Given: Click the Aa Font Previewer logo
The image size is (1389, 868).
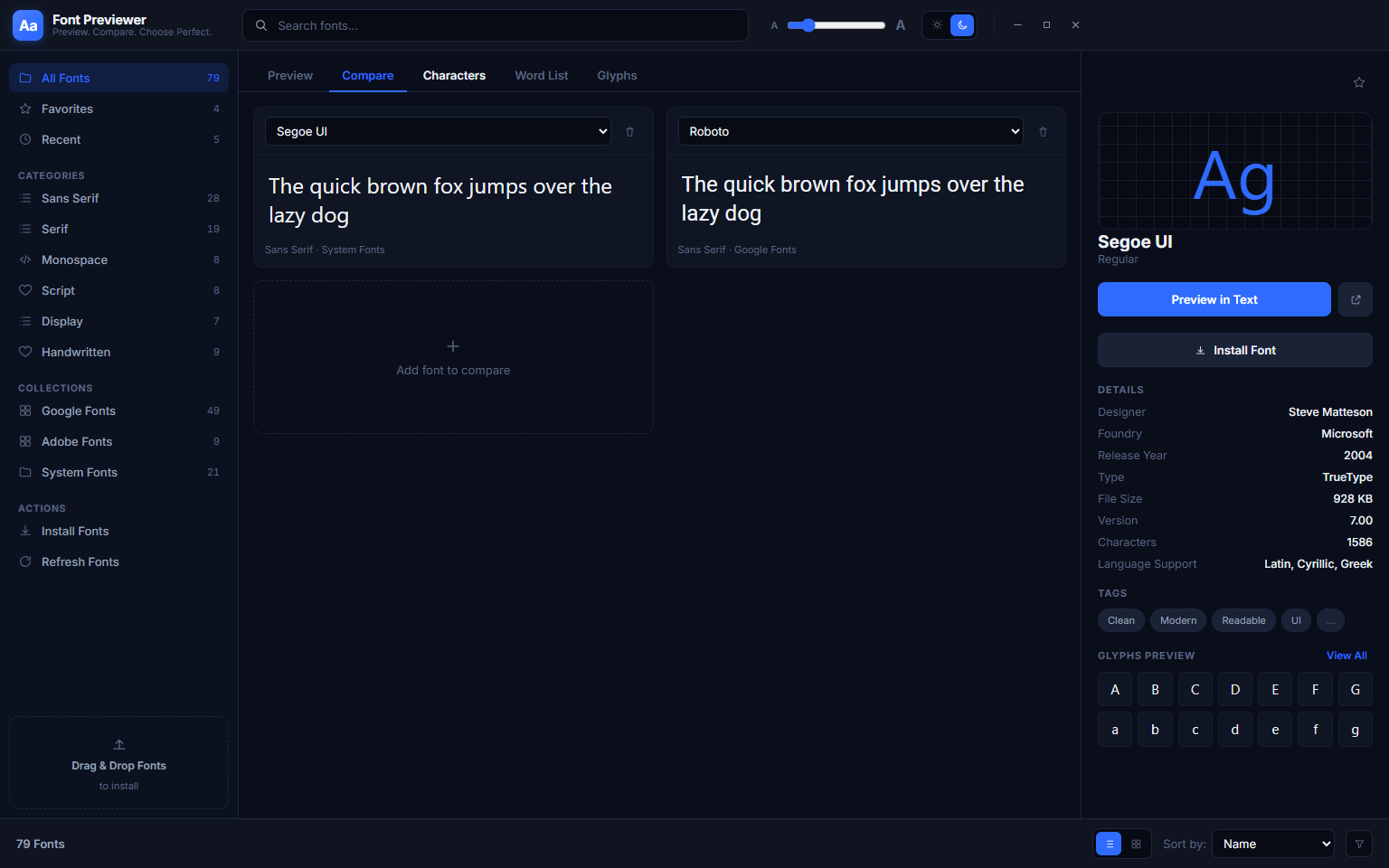Looking at the screenshot, I should 28,25.
